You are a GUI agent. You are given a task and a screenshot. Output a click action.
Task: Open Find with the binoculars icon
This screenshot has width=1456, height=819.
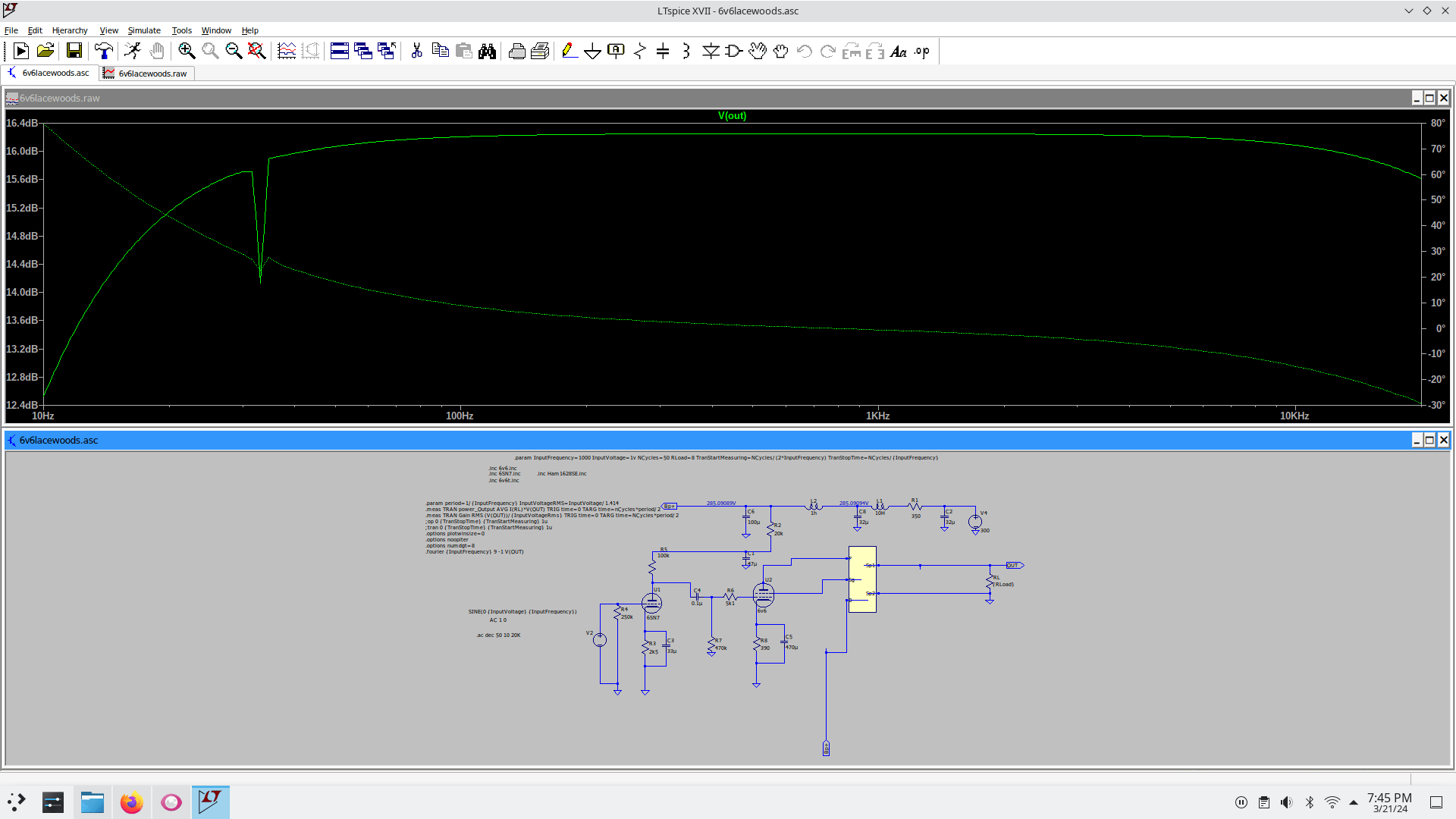487,51
